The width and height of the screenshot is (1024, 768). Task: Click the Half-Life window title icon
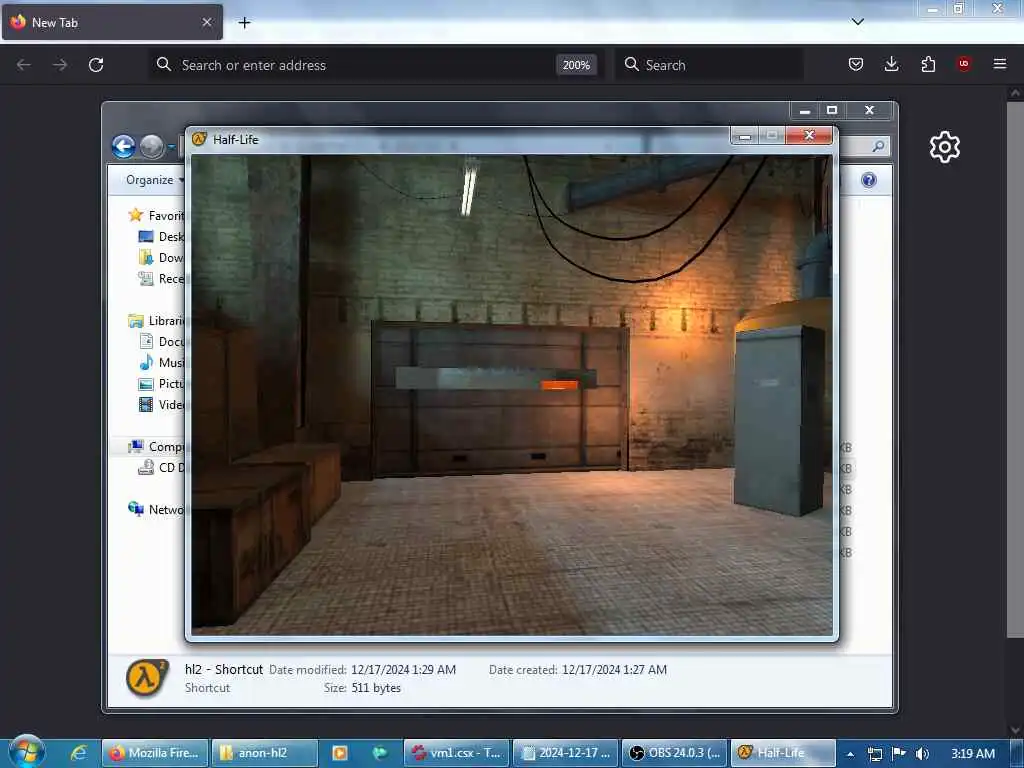pos(199,139)
